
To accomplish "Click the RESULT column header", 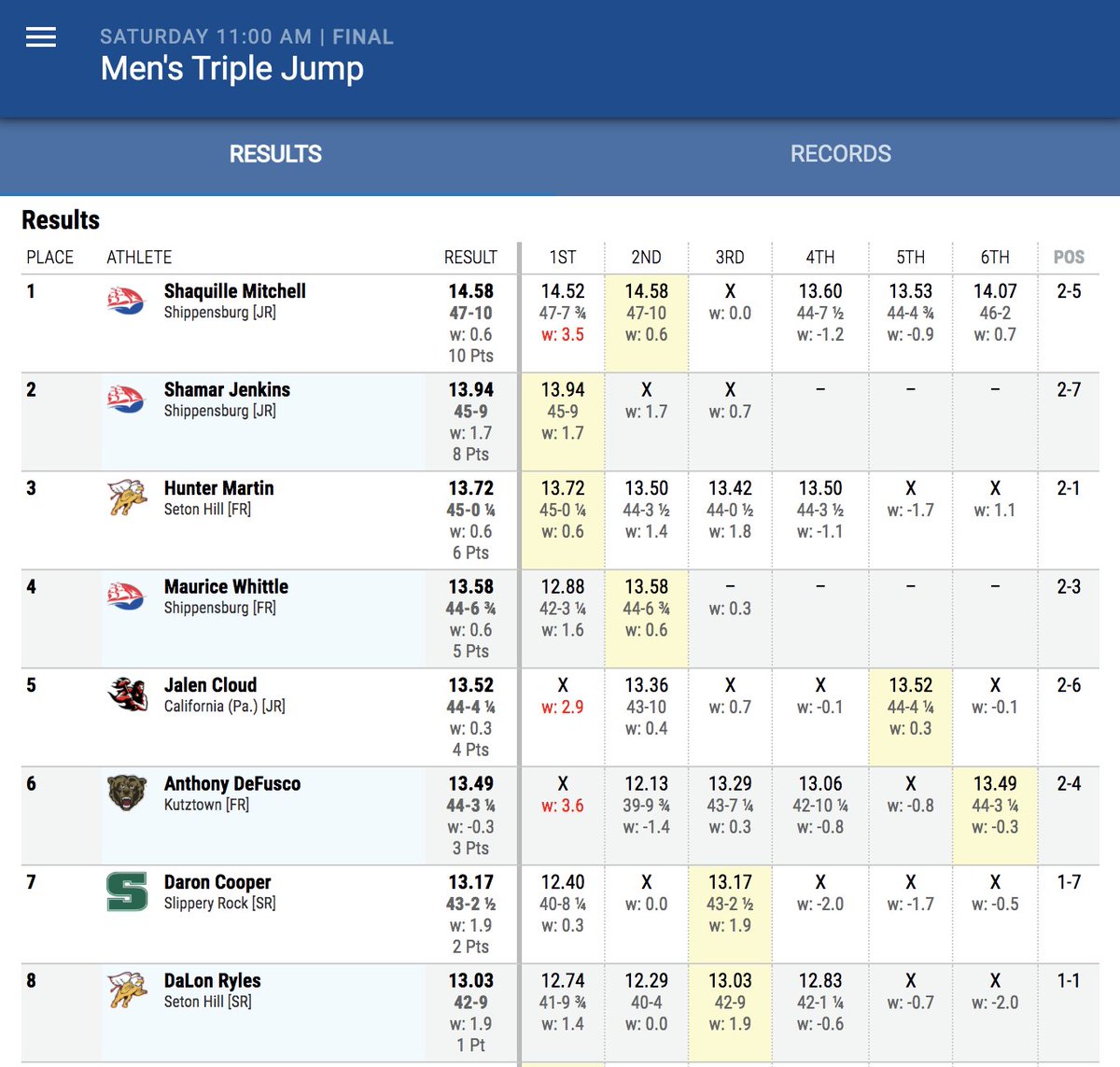I will tap(470, 258).
